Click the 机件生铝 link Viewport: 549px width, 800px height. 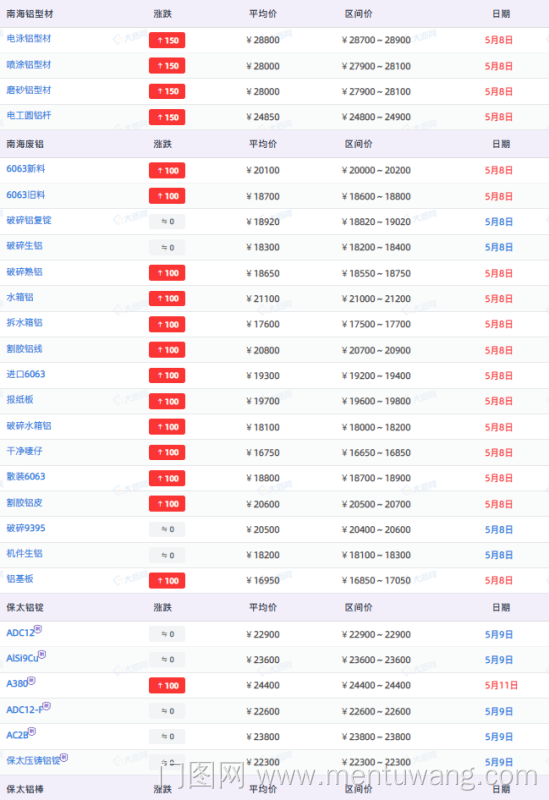24,554
